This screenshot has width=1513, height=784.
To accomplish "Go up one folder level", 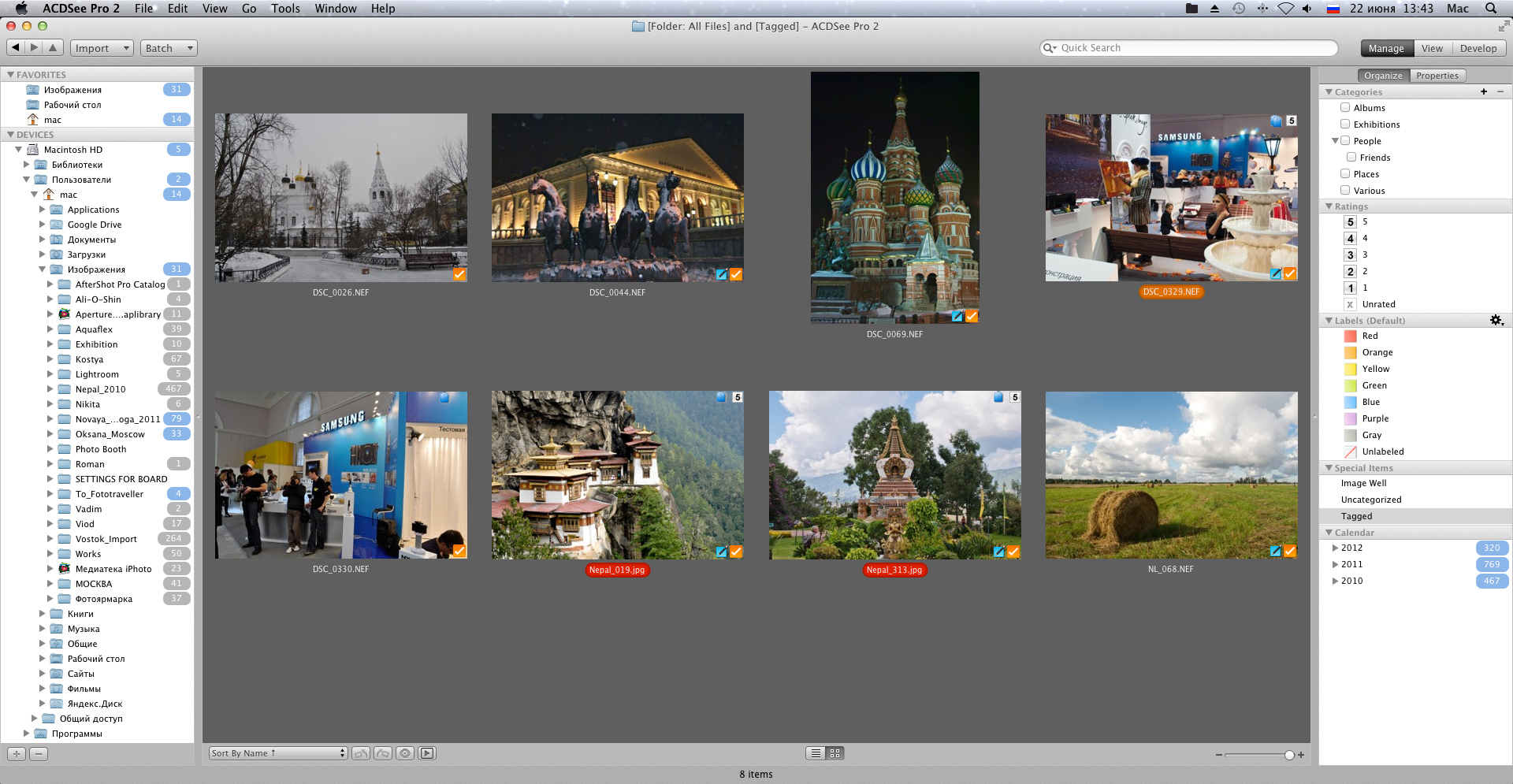I will pos(53,48).
